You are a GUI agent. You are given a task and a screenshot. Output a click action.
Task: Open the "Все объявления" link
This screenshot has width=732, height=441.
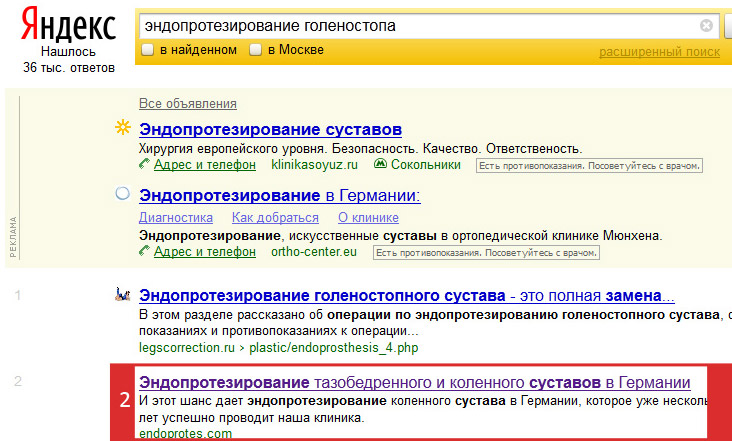coord(188,104)
